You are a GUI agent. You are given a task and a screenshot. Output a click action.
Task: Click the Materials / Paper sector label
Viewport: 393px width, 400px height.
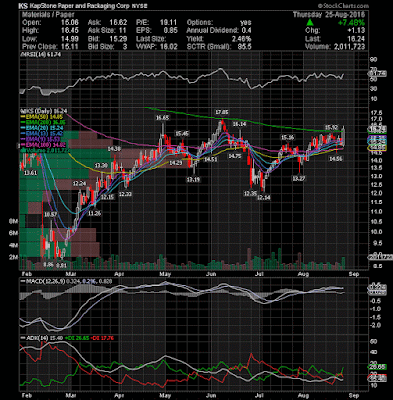coord(48,15)
